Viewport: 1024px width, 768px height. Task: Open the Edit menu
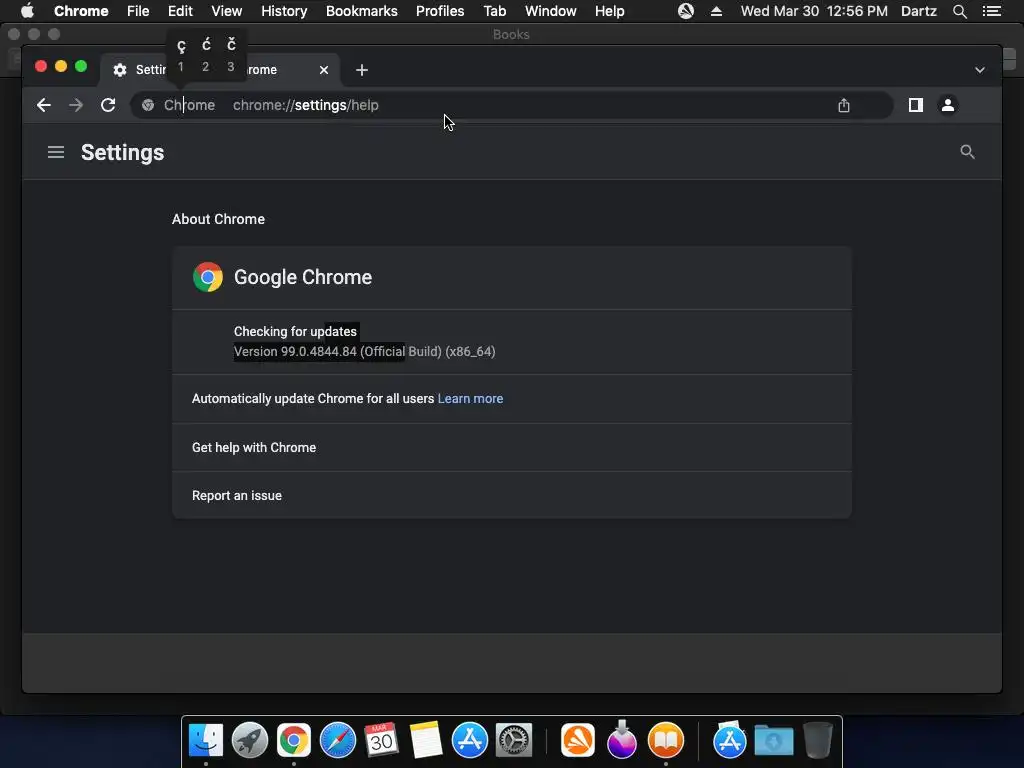pos(180,11)
